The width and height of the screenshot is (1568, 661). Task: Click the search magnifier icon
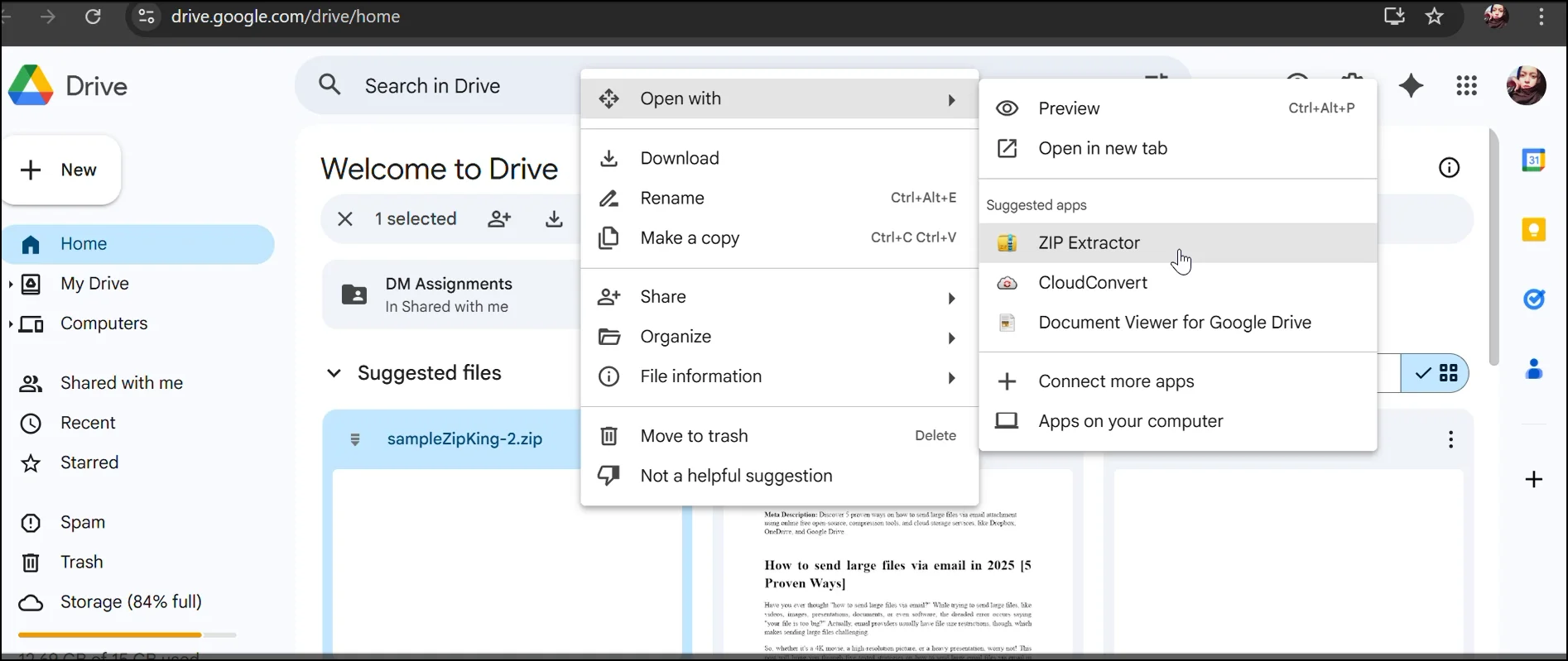click(x=329, y=84)
